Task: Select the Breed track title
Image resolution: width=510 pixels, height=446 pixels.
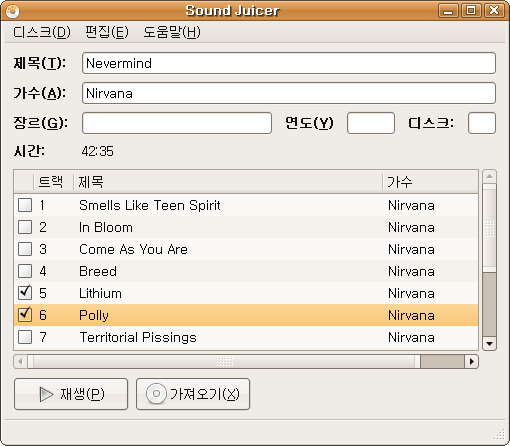Action: point(98,271)
